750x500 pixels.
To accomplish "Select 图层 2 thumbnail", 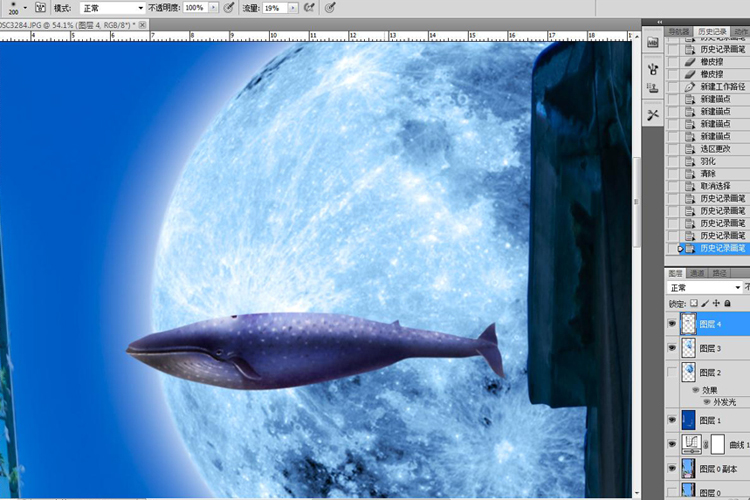I will pos(688,372).
